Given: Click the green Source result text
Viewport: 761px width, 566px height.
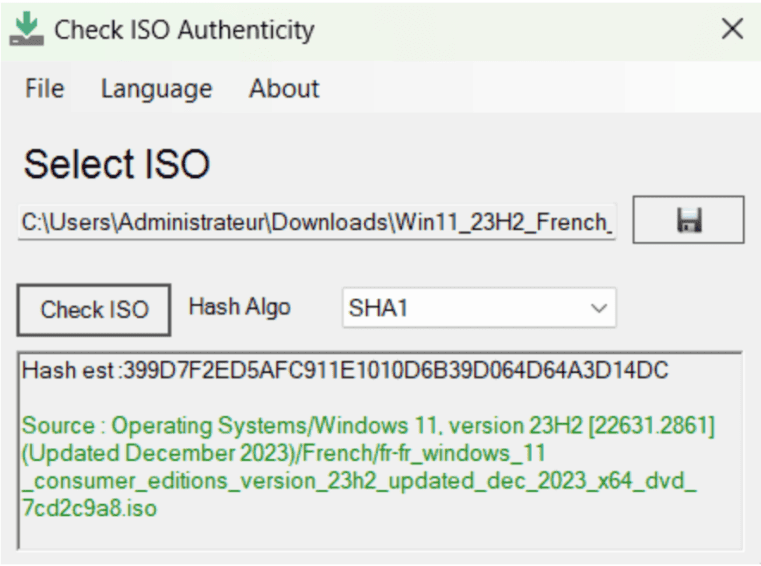Looking at the screenshot, I should [368, 467].
